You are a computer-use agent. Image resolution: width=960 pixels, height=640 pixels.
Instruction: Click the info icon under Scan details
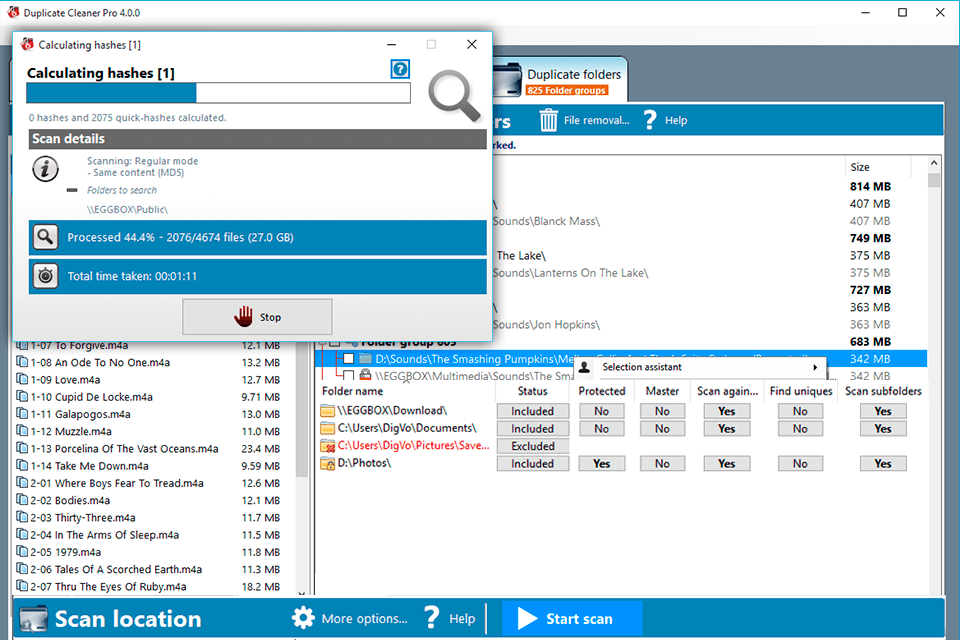point(45,169)
